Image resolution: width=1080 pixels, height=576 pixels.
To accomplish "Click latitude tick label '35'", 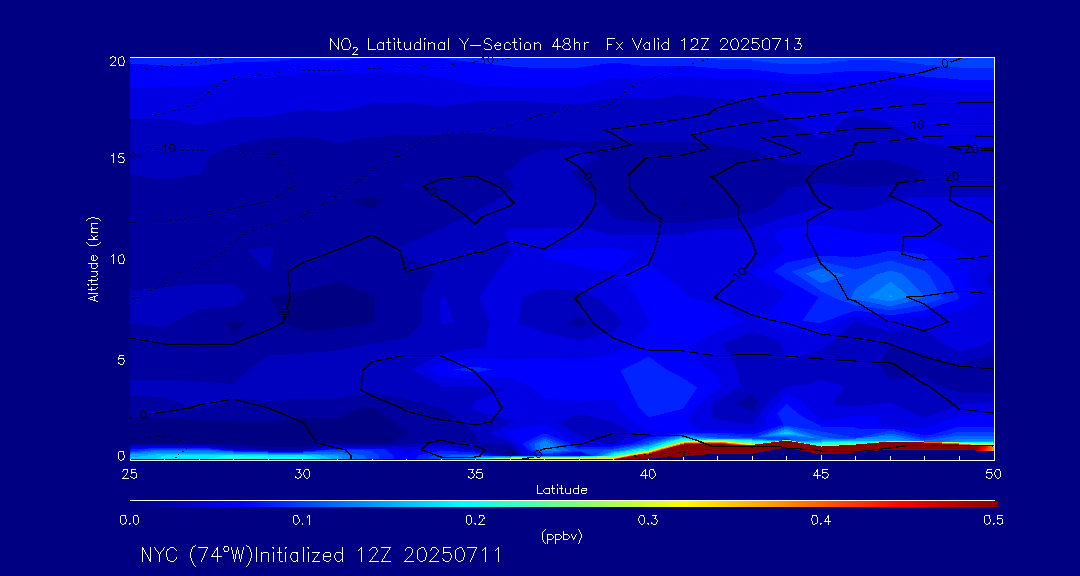I will 475,474.
